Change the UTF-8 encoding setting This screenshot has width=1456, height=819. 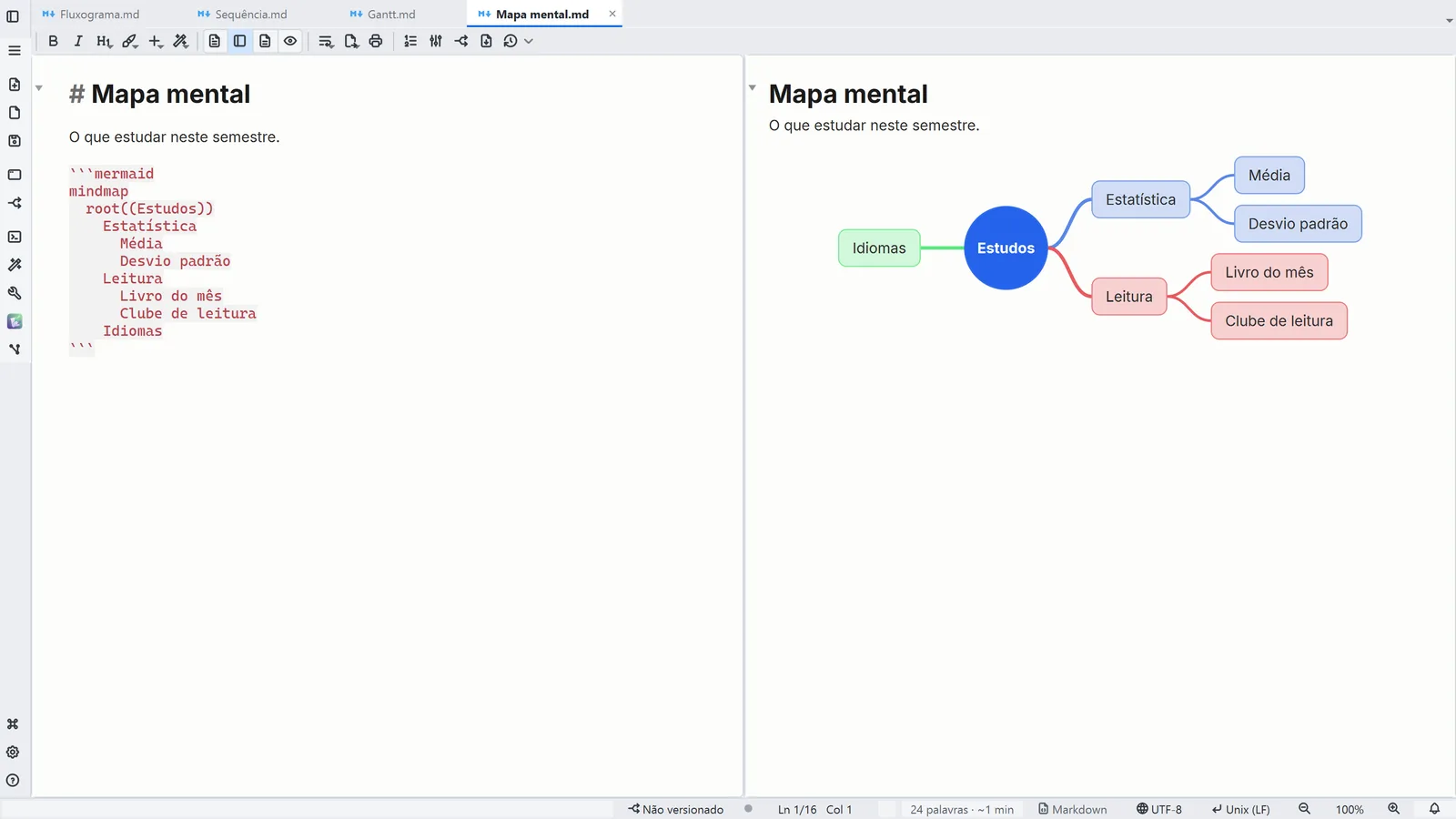1159,809
